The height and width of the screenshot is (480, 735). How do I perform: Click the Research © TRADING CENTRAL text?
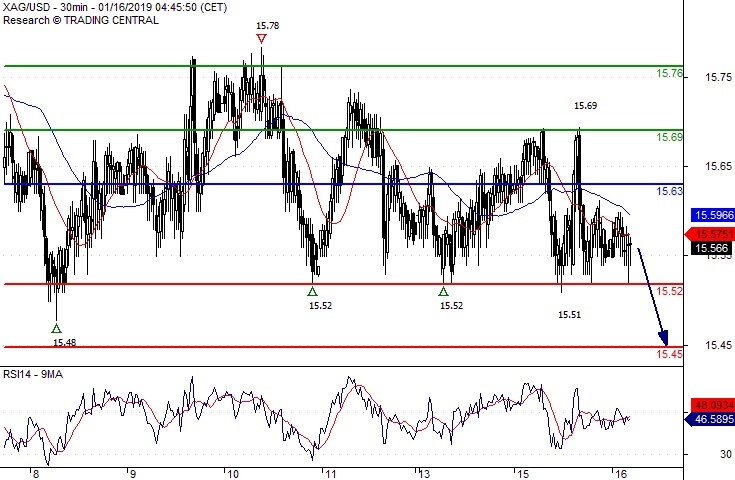(78, 20)
